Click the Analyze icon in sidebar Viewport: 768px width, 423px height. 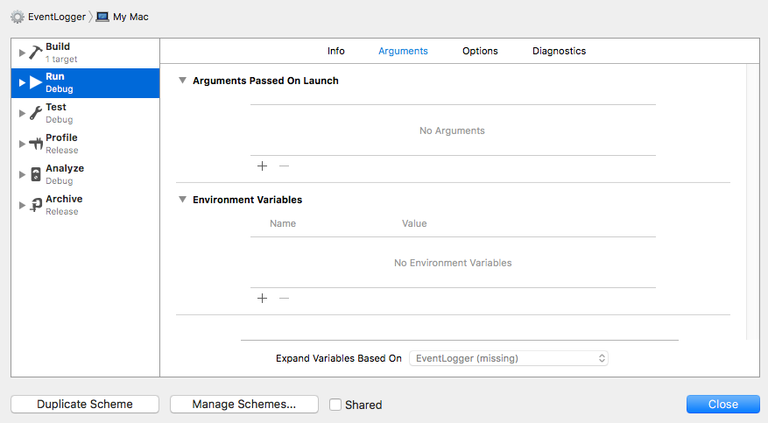[x=35, y=174]
